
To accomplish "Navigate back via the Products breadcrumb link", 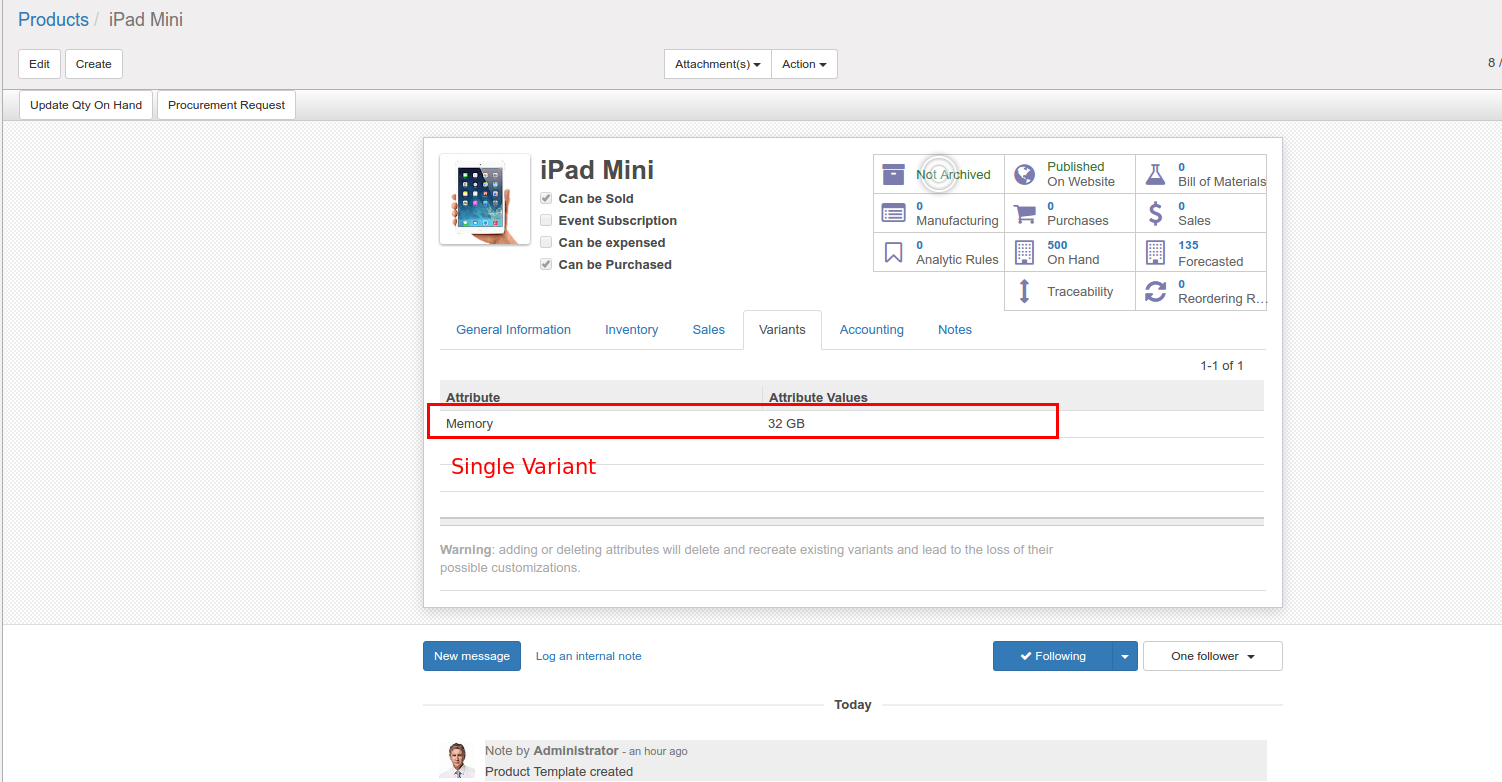I will click(x=52, y=19).
